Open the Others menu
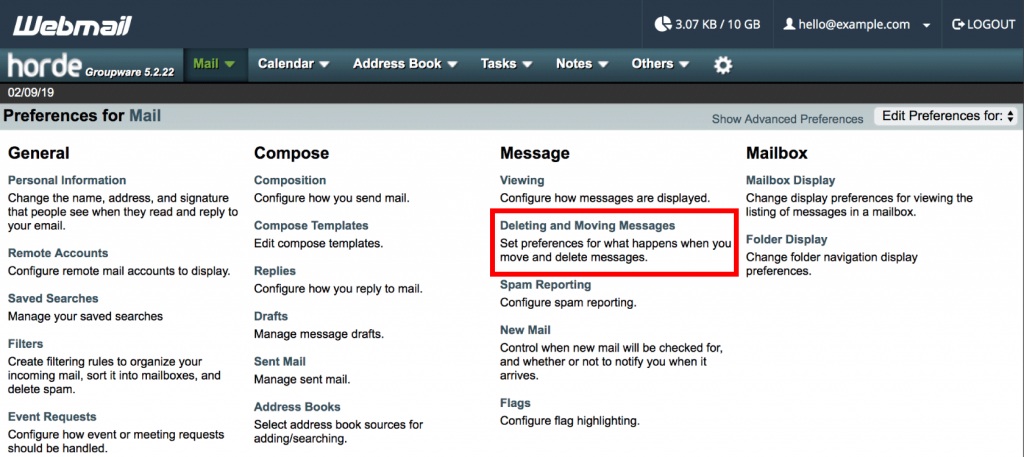The height and width of the screenshot is (457, 1024). pos(659,64)
